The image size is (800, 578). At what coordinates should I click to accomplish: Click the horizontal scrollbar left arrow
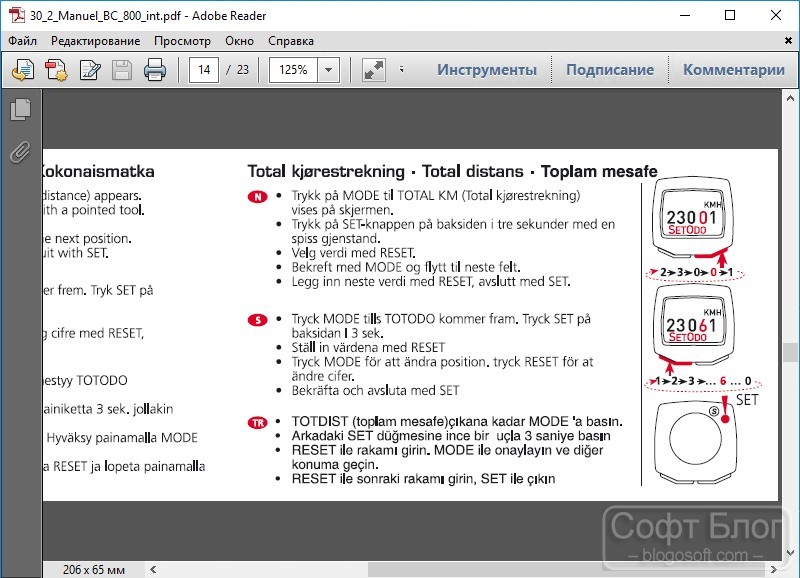[x=153, y=569]
